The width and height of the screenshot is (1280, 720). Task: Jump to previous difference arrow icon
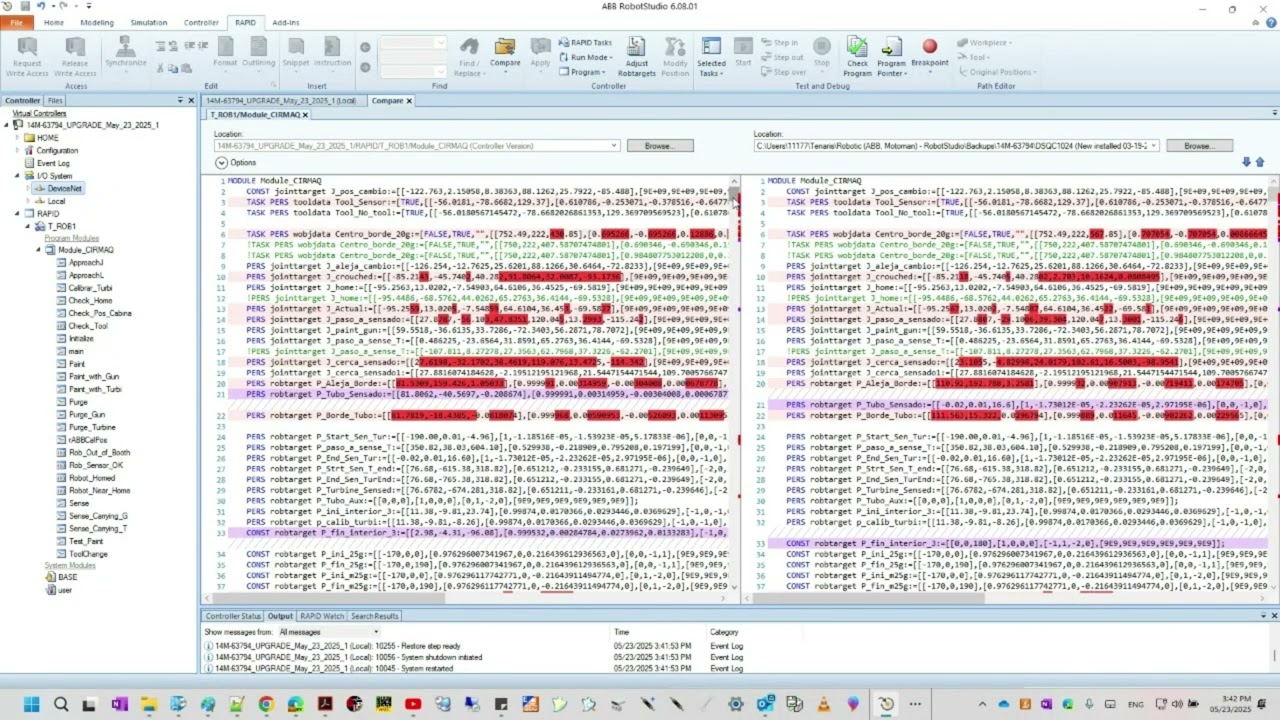click(x=1259, y=162)
